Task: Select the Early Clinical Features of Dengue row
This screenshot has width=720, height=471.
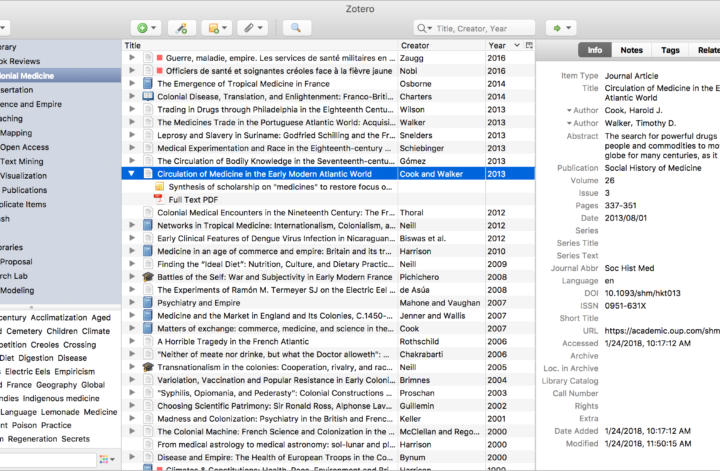Action: [328, 238]
